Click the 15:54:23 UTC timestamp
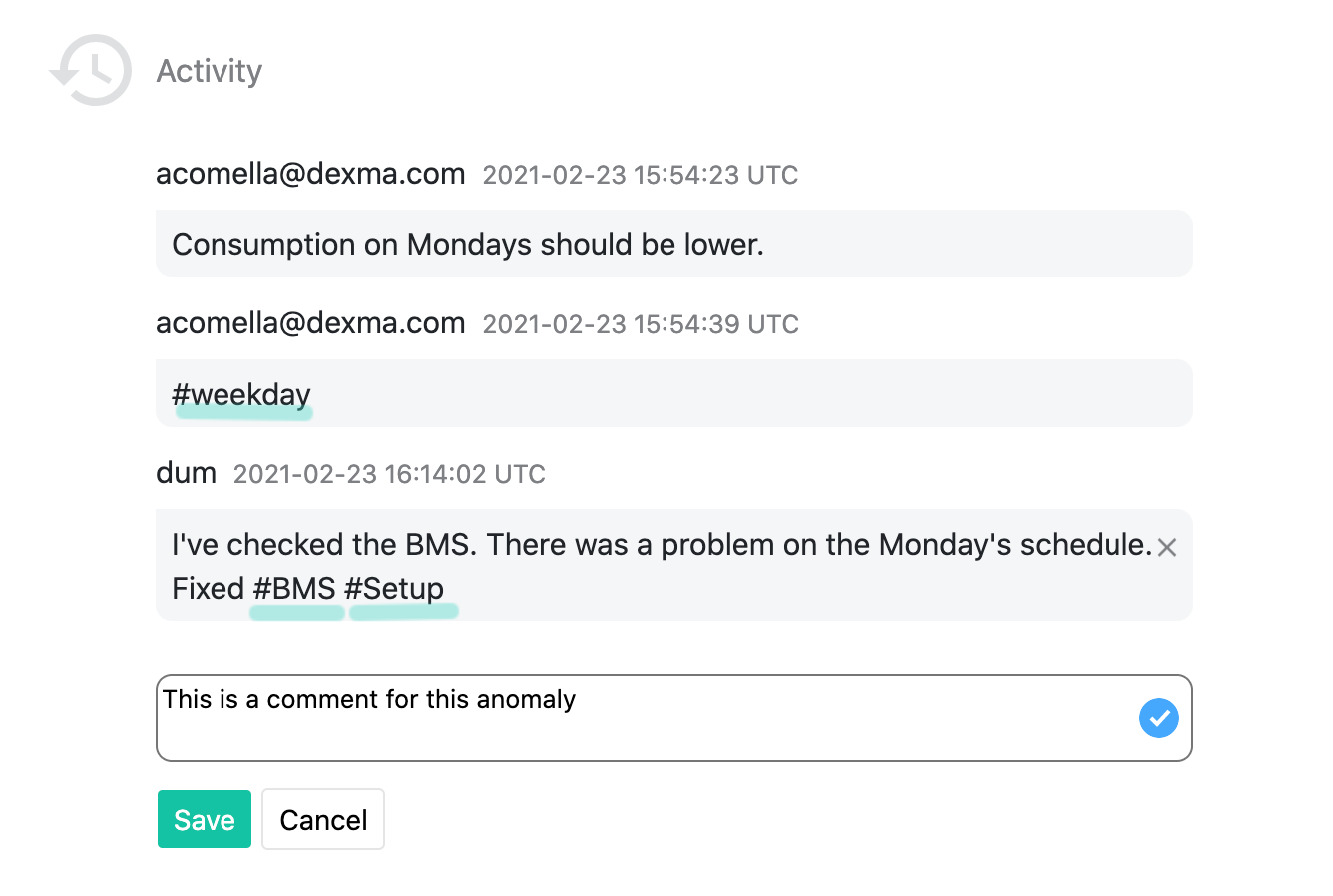 (641, 175)
